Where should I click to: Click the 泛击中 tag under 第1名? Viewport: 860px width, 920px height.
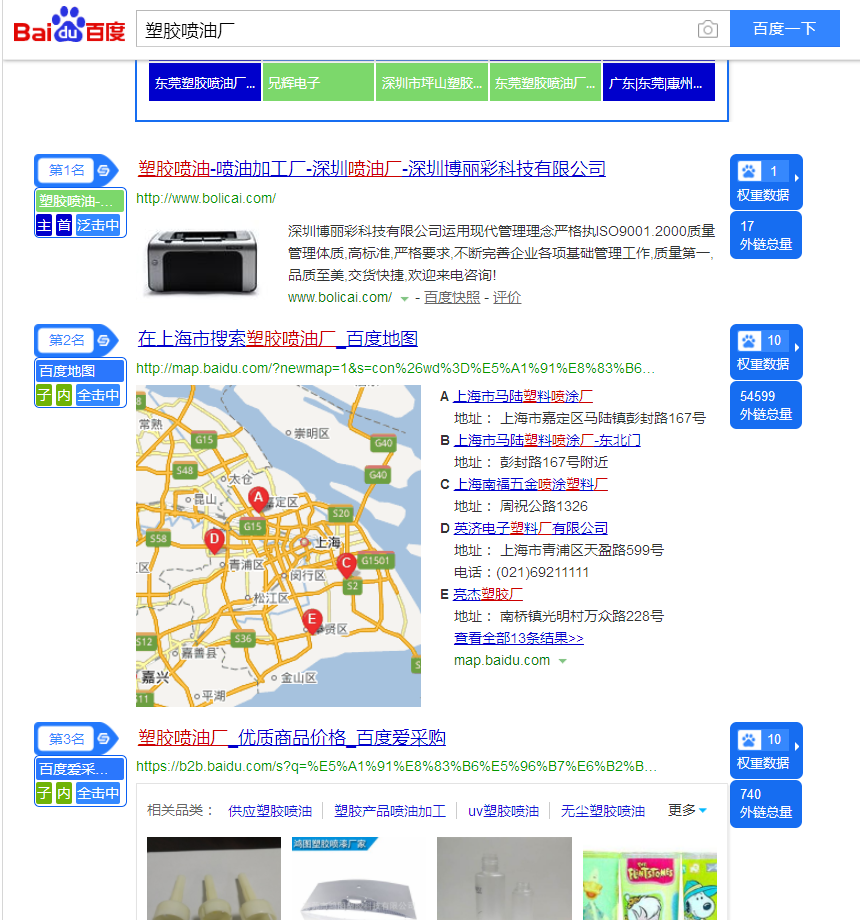point(98,225)
